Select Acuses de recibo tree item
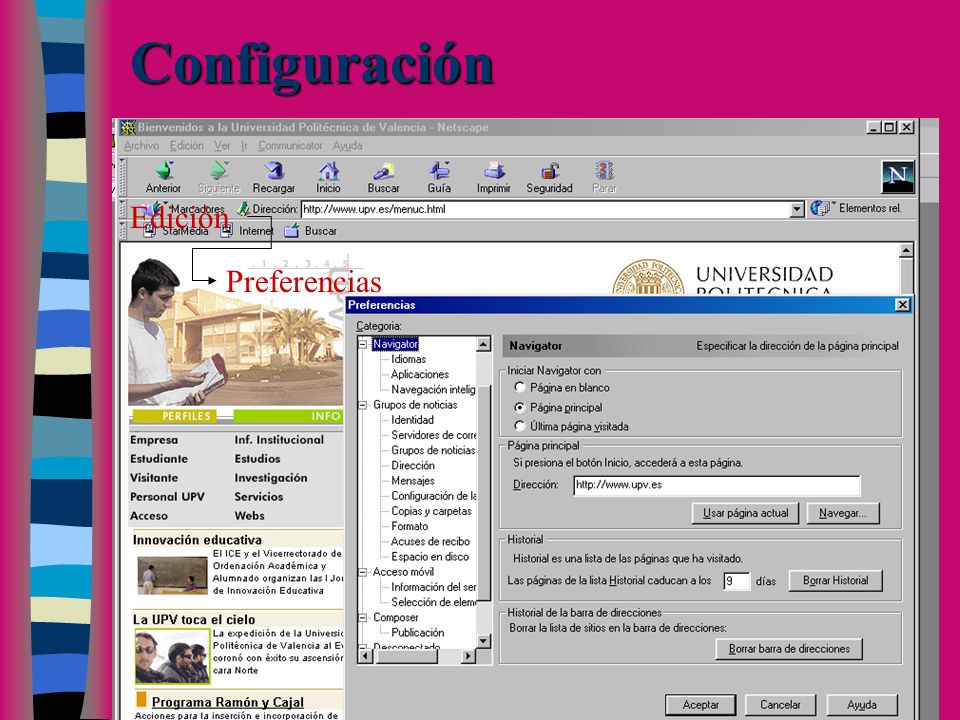The height and width of the screenshot is (720, 960). point(430,541)
